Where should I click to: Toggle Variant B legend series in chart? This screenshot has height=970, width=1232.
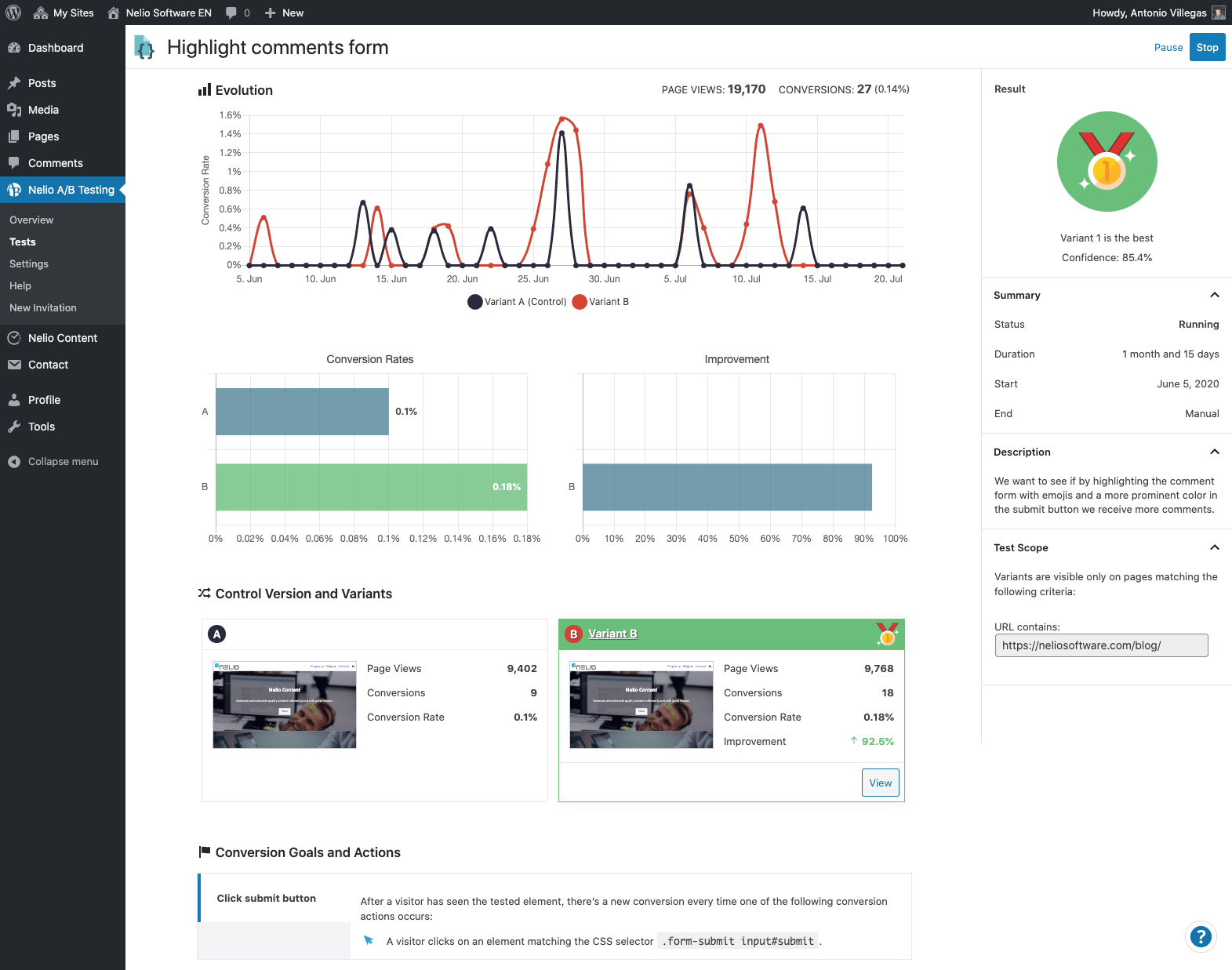click(x=601, y=302)
